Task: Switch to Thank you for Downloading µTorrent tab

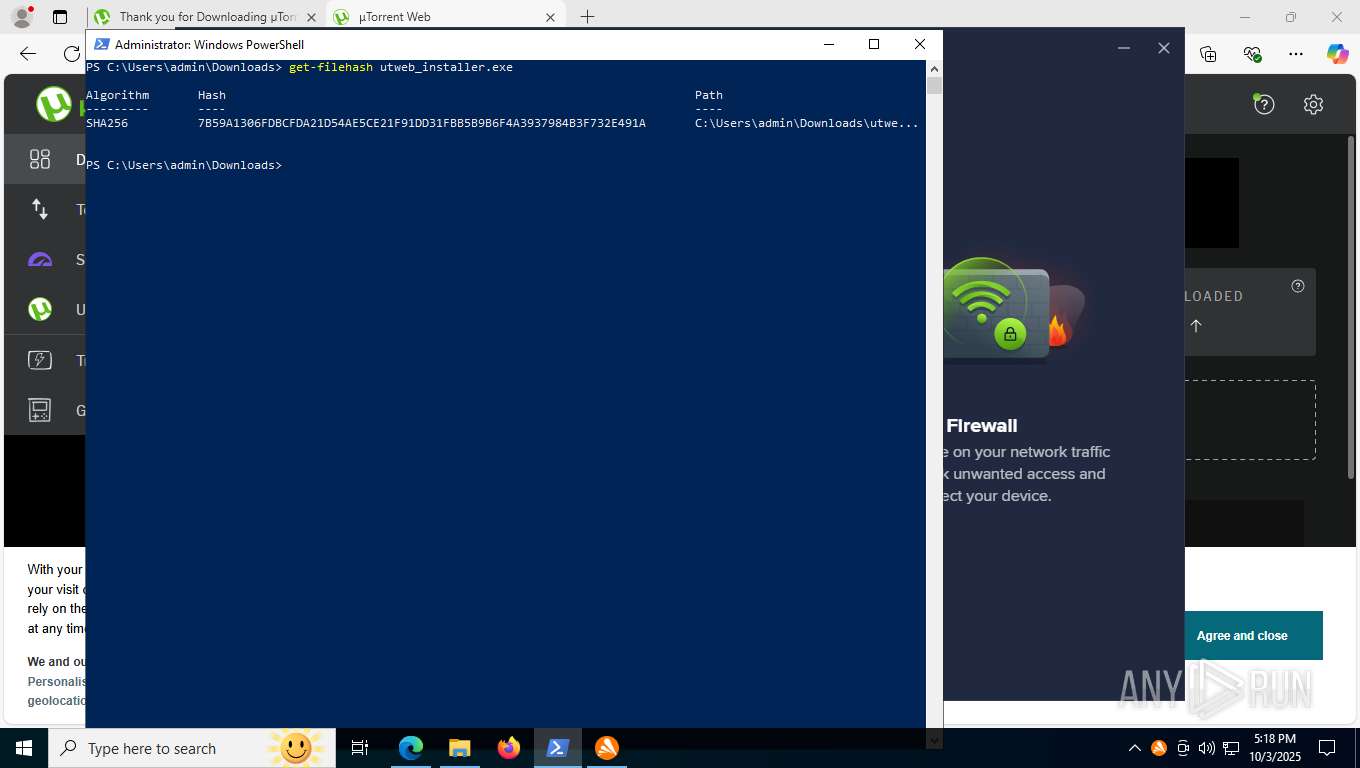Action: pyautogui.click(x=207, y=17)
